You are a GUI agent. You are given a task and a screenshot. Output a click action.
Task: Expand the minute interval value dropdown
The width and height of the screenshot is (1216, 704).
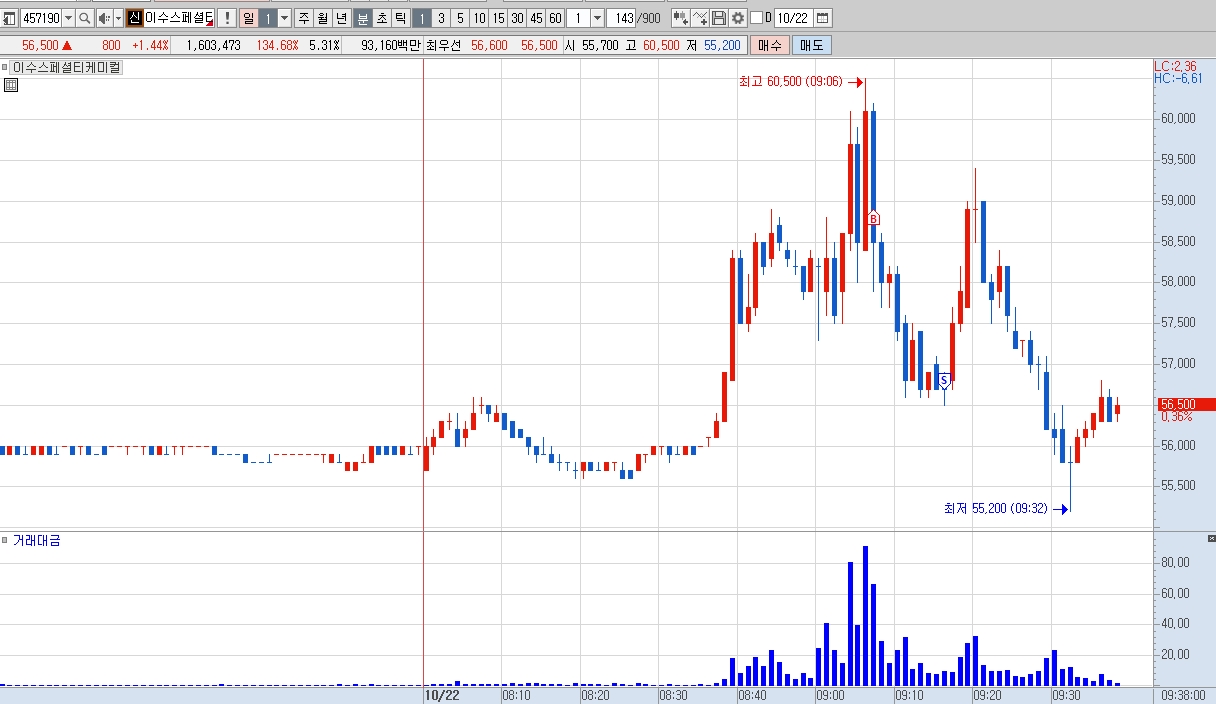click(597, 18)
